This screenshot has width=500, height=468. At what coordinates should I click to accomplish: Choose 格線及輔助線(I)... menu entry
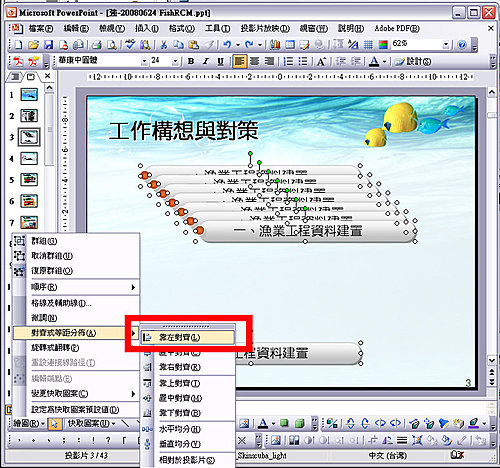coord(76,303)
